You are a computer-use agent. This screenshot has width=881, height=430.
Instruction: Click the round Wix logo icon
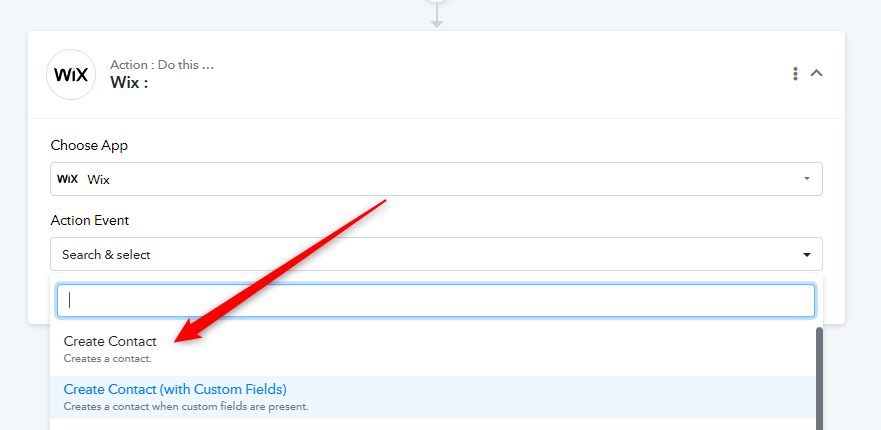(71, 75)
